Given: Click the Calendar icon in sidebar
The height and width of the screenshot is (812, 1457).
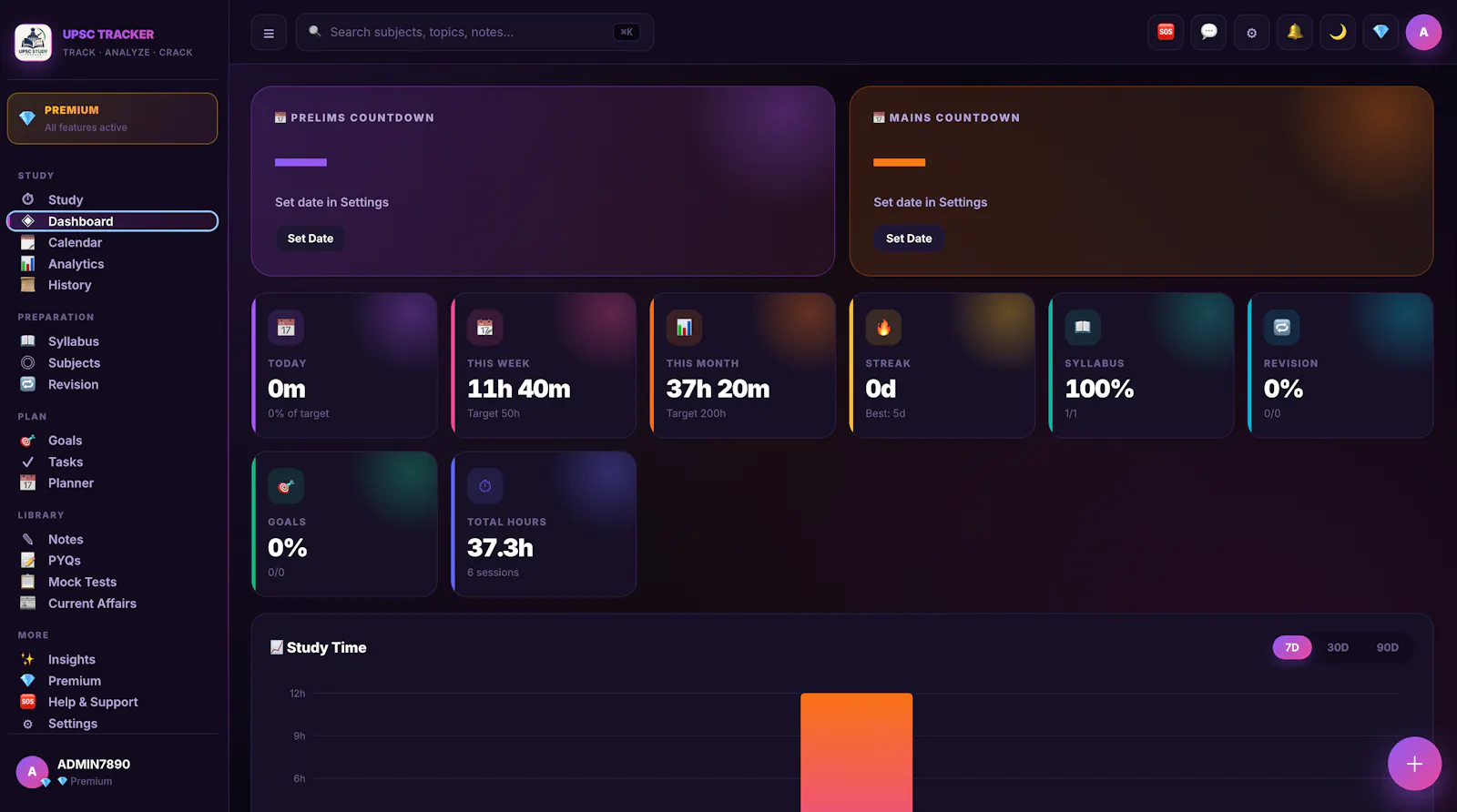Looking at the screenshot, I should (x=28, y=242).
